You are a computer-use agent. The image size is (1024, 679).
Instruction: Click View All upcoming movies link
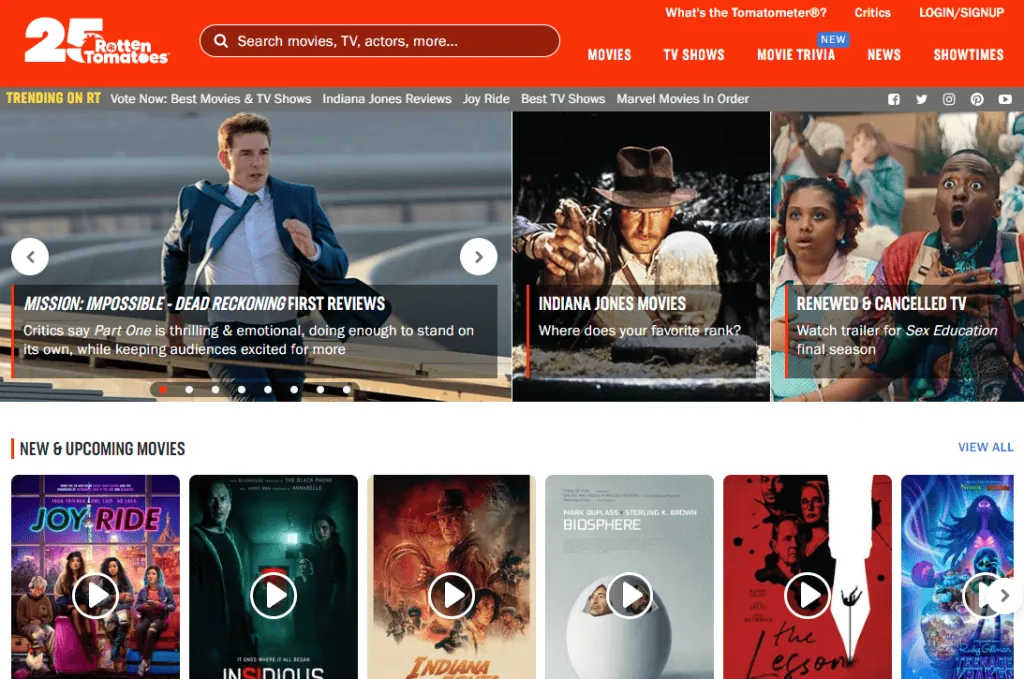[985, 447]
